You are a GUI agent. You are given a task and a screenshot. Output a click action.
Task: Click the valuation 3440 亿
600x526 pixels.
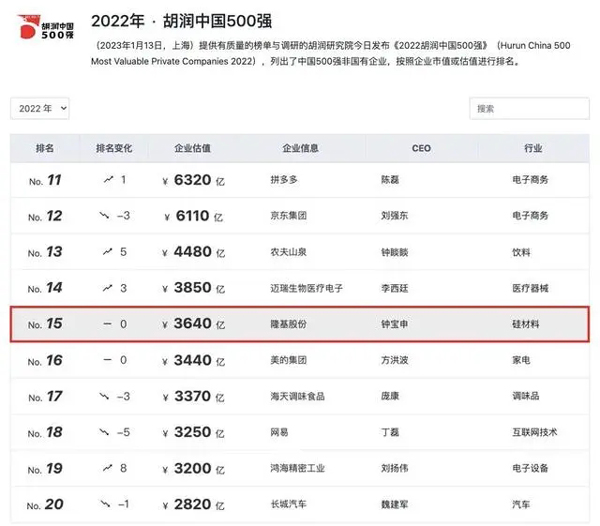coord(194,361)
